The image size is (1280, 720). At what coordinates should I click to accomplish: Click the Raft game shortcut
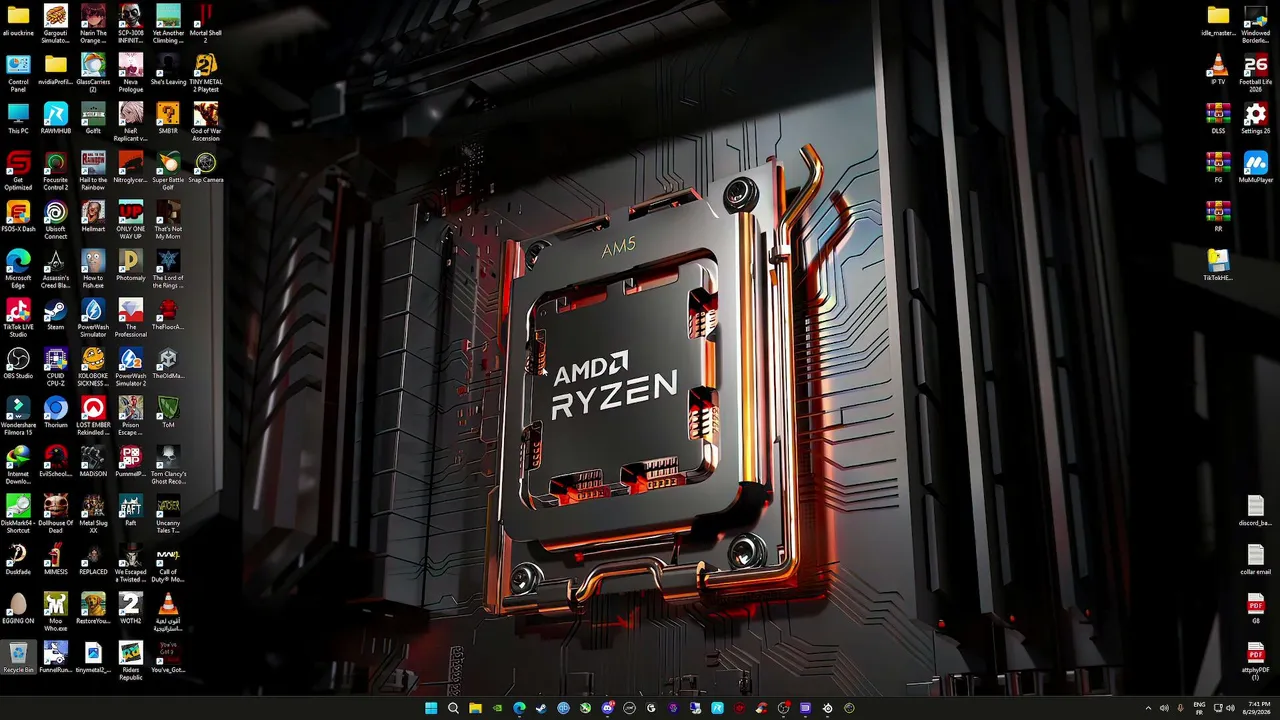[131, 510]
